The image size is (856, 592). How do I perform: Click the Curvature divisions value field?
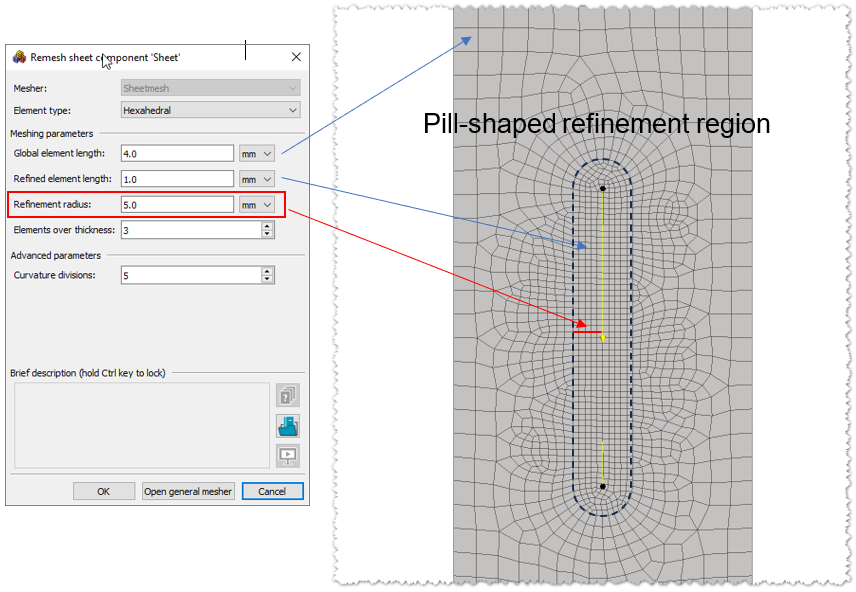pyautogui.click(x=191, y=275)
